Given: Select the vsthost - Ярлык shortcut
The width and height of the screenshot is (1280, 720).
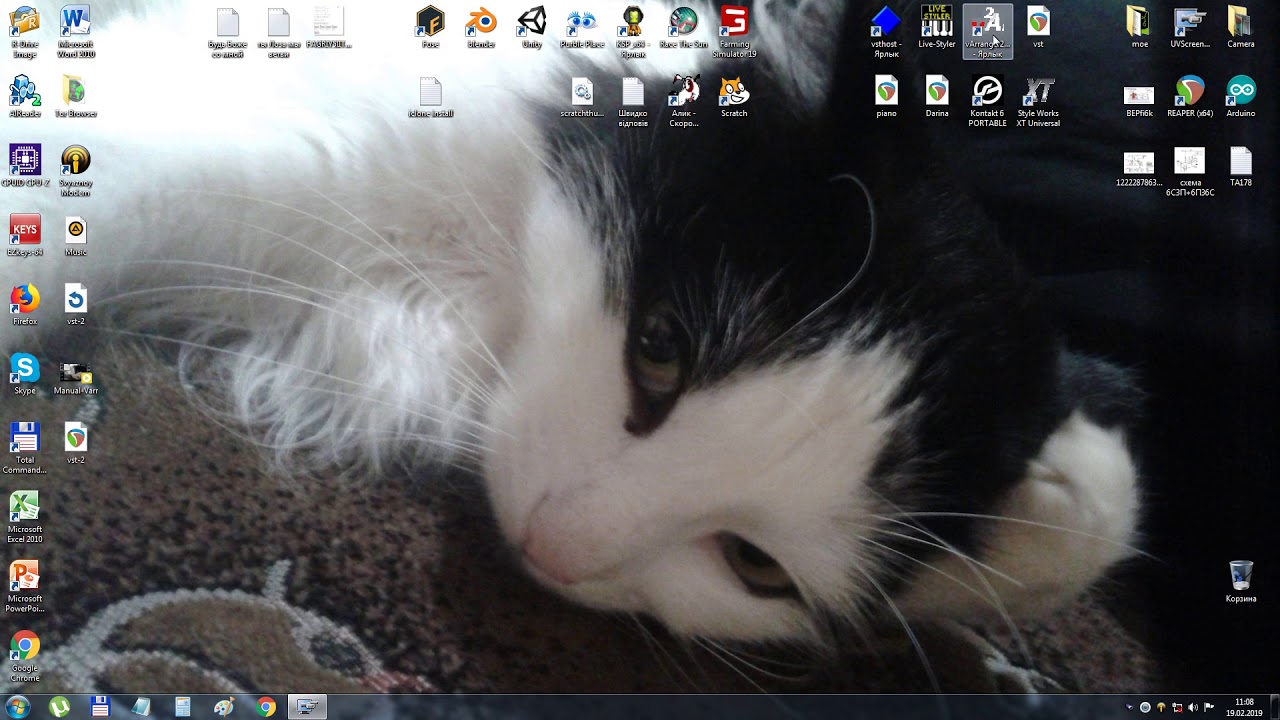Looking at the screenshot, I should click(886, 32).
